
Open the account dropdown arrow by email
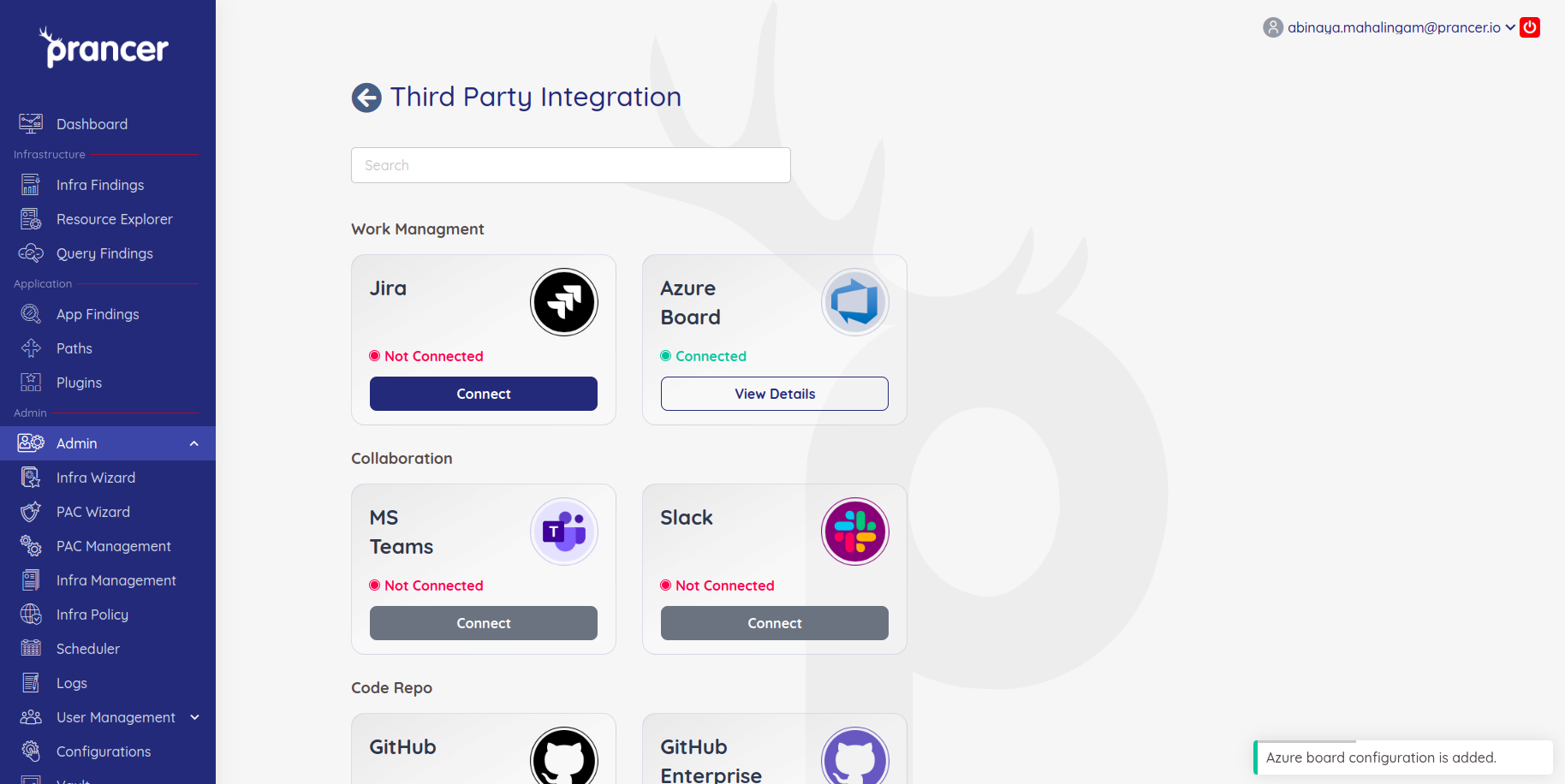coord(1510,27)
